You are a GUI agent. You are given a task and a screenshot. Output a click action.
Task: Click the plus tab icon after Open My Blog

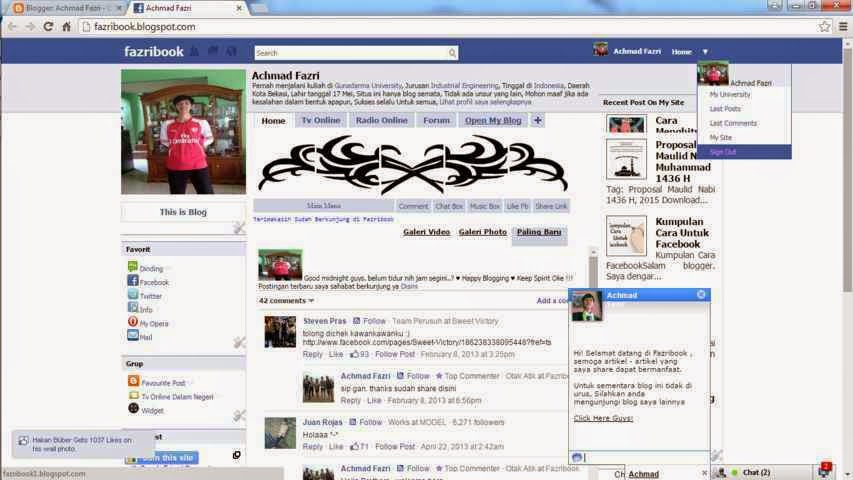tap(537, 120)
